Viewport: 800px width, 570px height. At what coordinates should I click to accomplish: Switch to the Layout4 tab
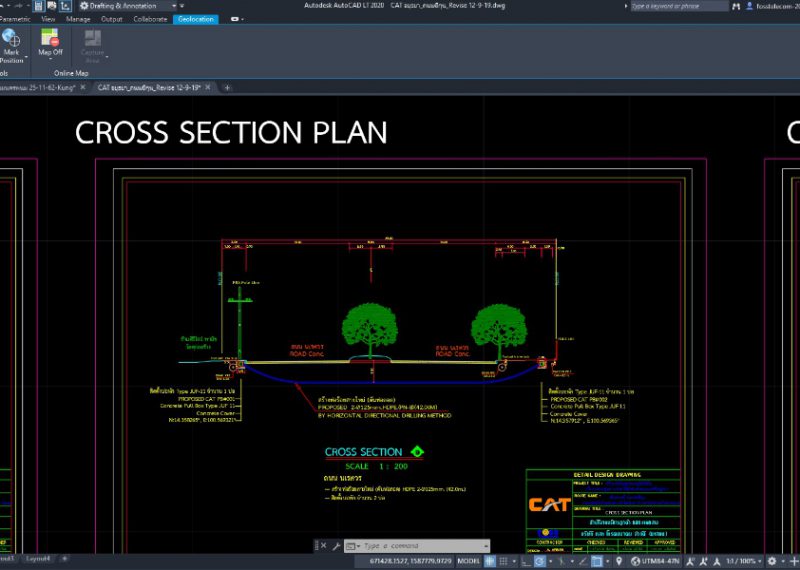39,559
